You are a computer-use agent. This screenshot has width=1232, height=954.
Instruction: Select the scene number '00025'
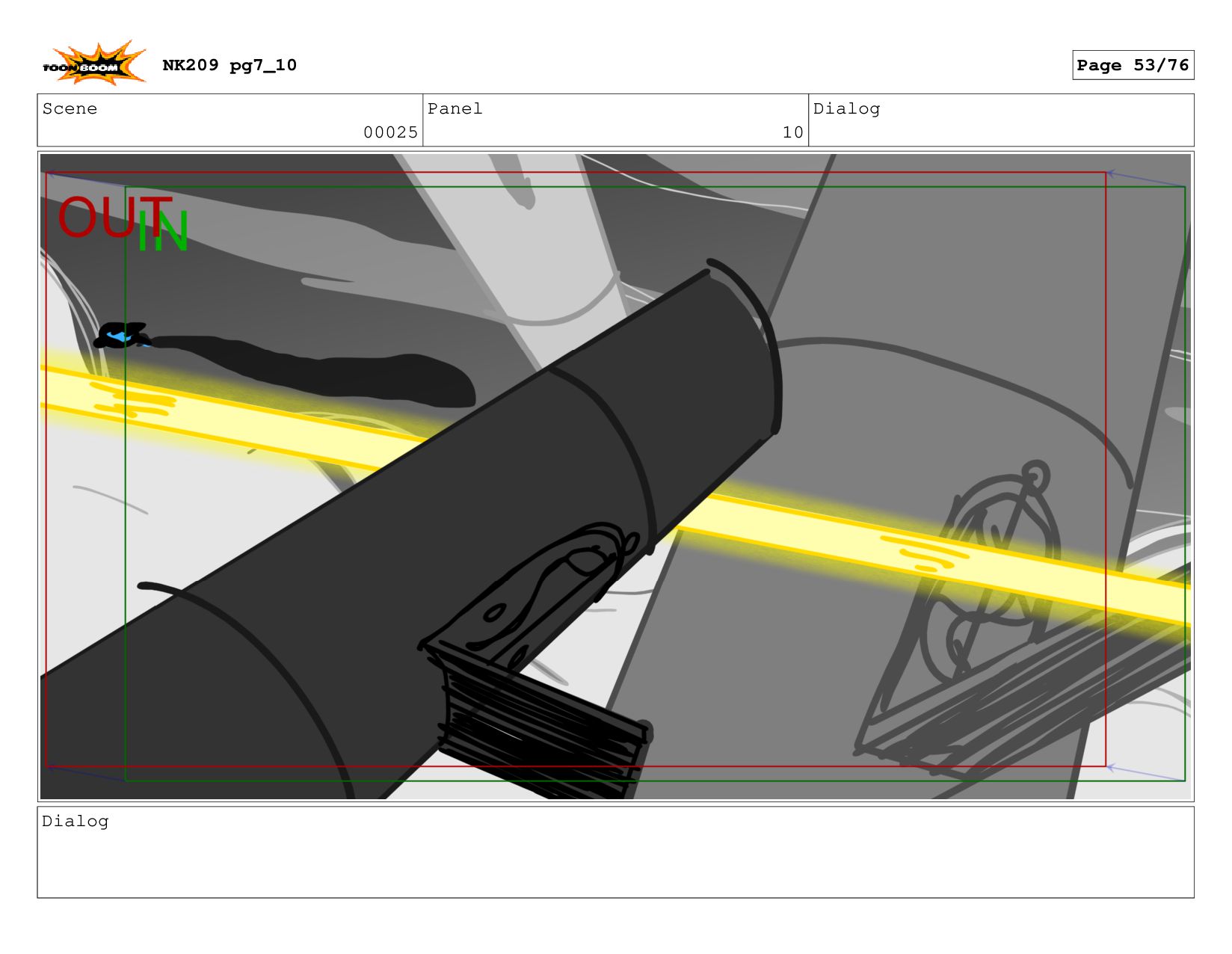point(390,132)
